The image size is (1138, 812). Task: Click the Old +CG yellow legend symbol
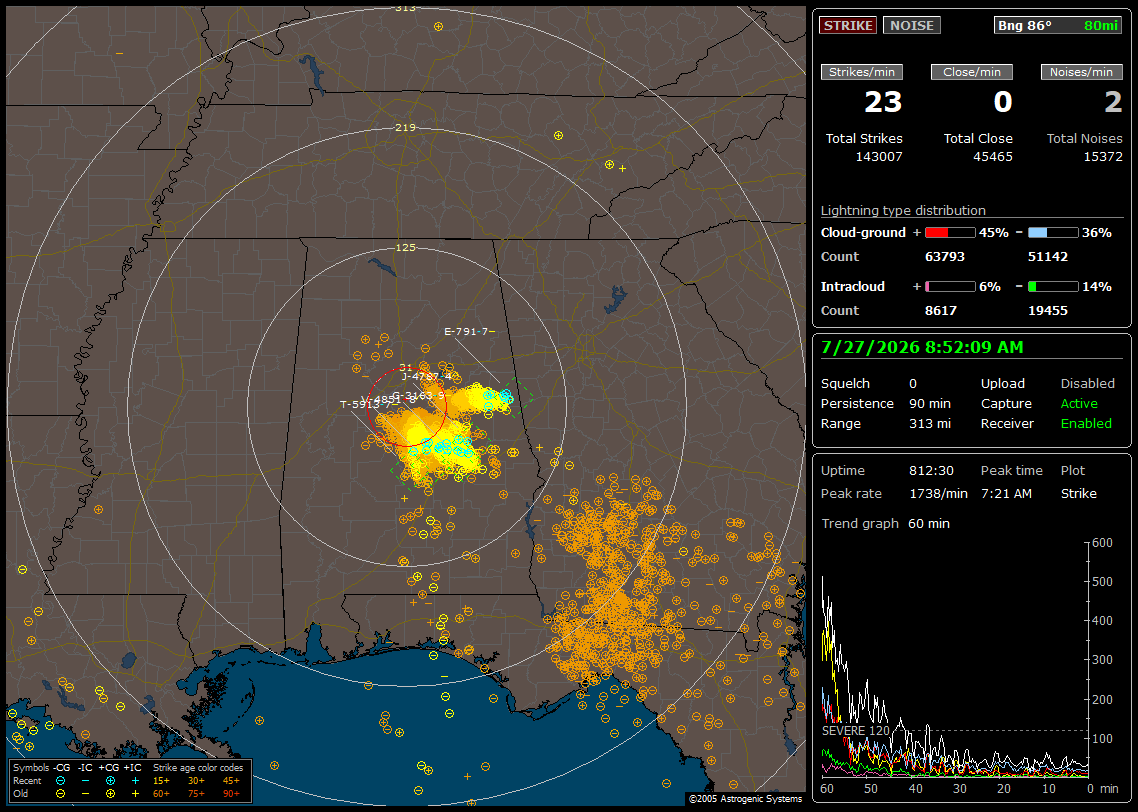point(110,794)
